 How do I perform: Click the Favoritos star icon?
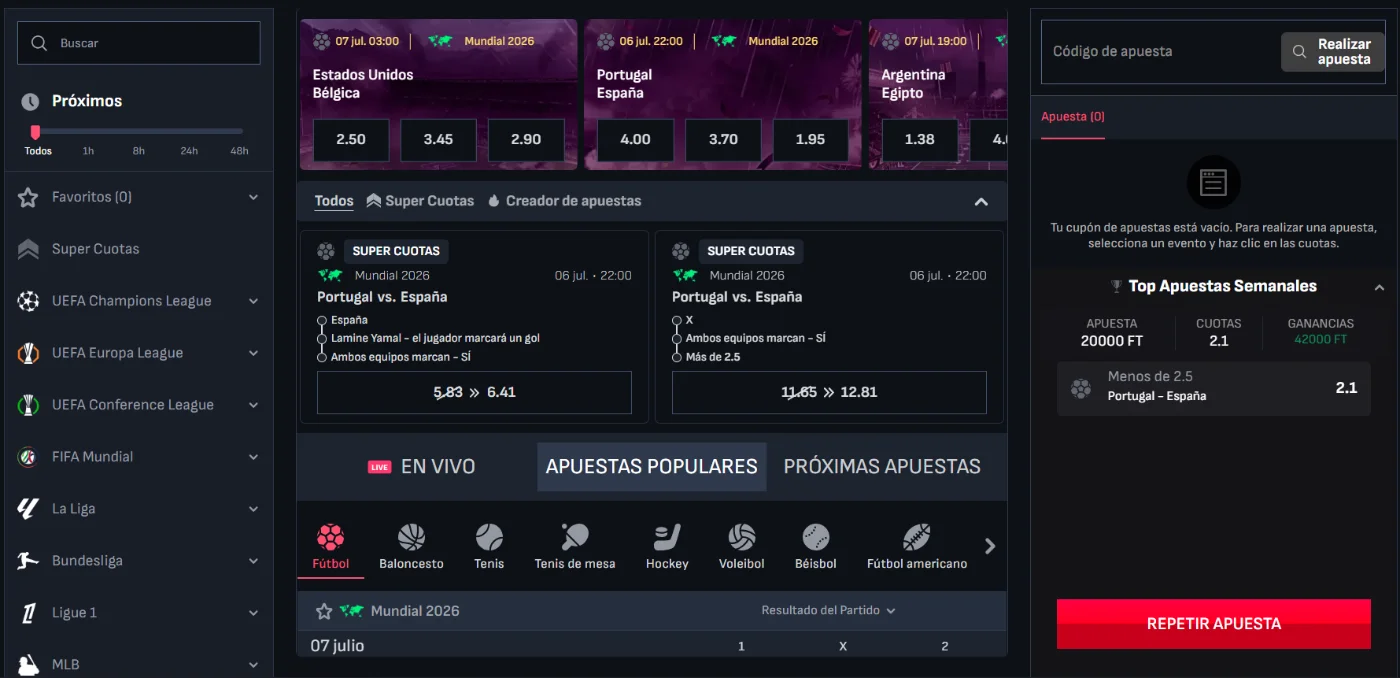[28, 197]
